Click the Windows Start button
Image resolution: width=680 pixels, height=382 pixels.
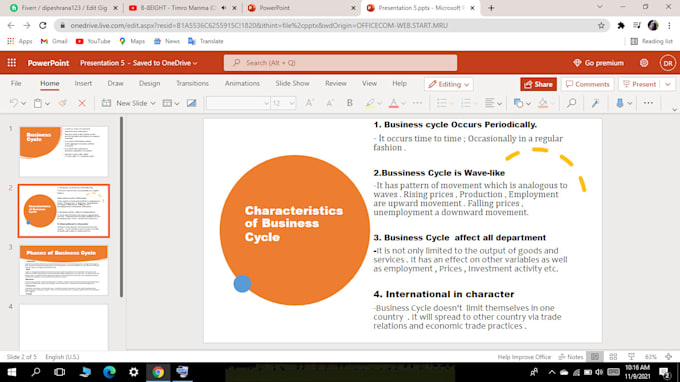pyautogui.click(x=12, y=372)
